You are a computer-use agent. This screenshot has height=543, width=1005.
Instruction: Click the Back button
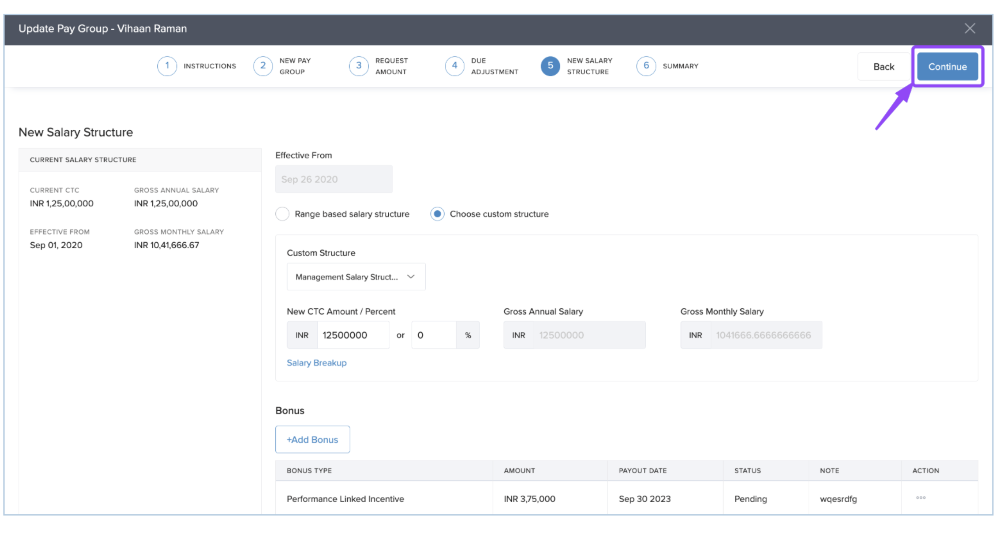(x=883, y=67)
